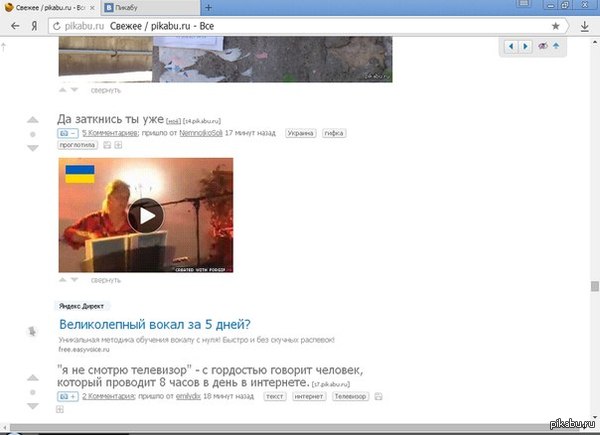Upvote the post 'Да заткнись ты уже'

[x=32, y=119]
